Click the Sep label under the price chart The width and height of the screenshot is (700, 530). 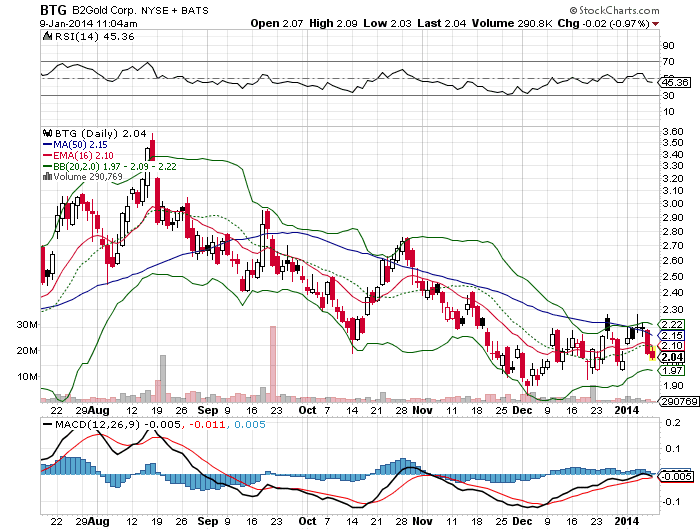tap(208, 410)
